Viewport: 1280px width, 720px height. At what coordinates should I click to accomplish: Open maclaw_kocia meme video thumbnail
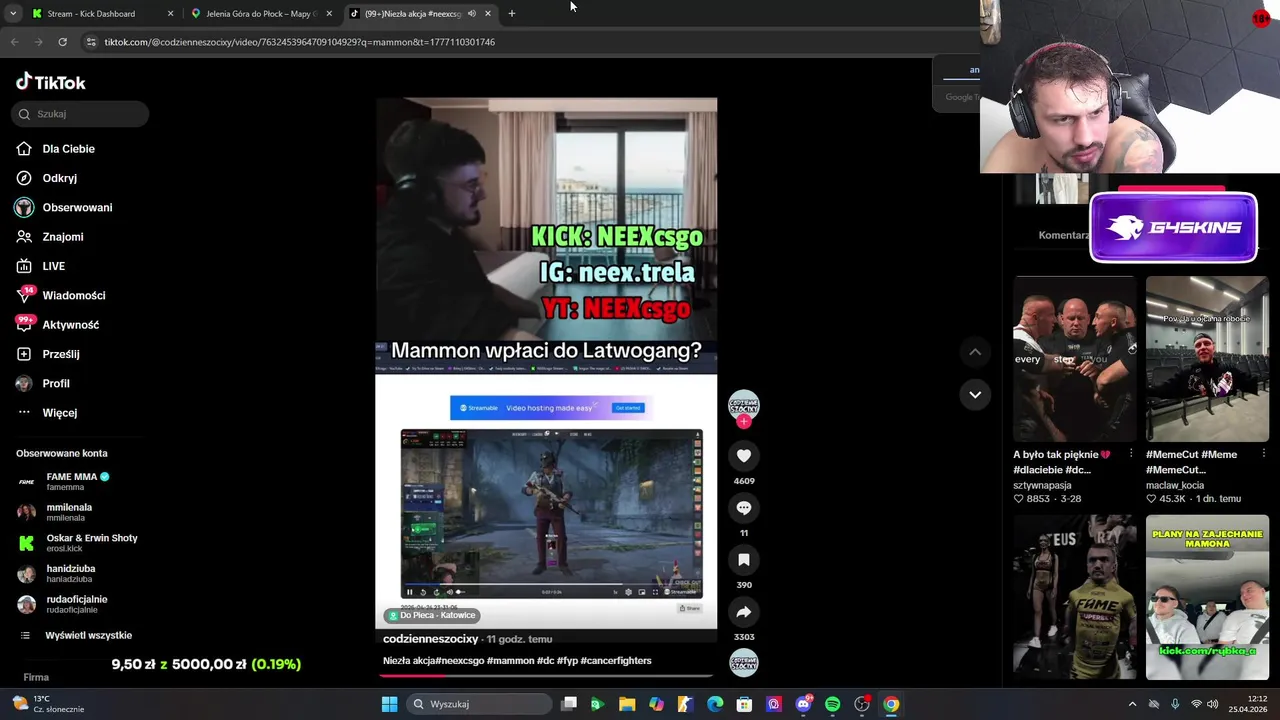(x=1207, y=359)
